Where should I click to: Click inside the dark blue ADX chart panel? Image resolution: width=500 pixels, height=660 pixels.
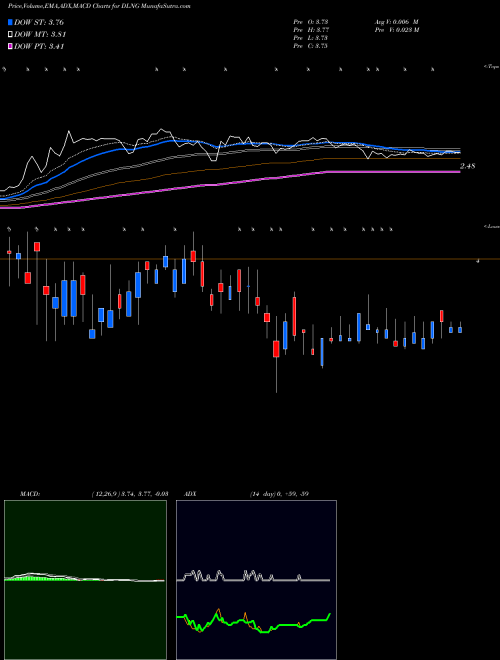(256, 580)
